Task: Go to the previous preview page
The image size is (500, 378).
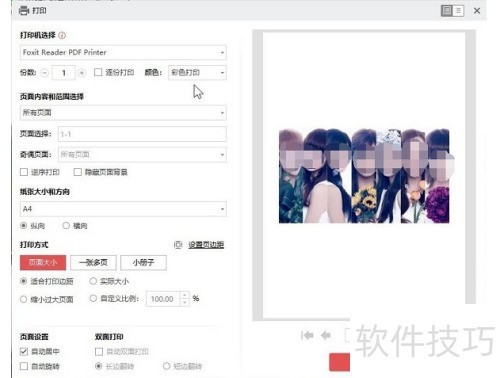Action: (326, 335)
